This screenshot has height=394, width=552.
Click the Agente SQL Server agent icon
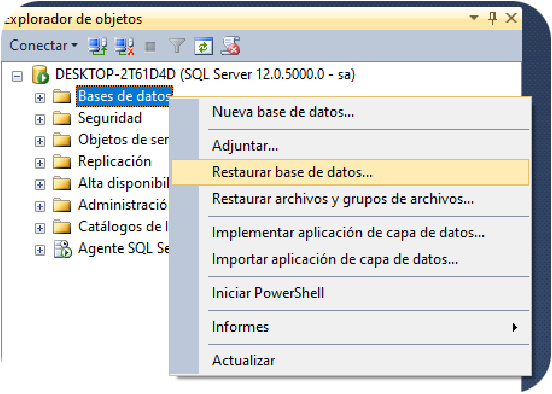click(x=63, y=249)
